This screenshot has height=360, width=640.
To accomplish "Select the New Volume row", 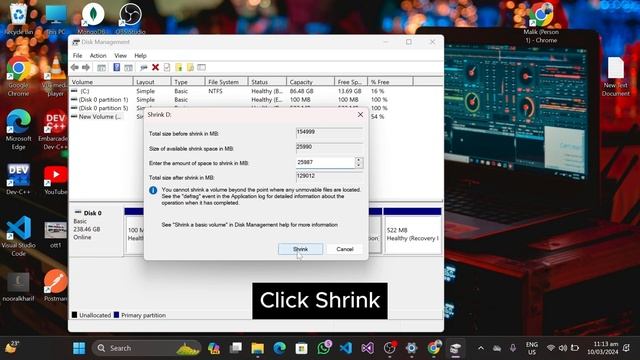I will click(x=97, y=117).
